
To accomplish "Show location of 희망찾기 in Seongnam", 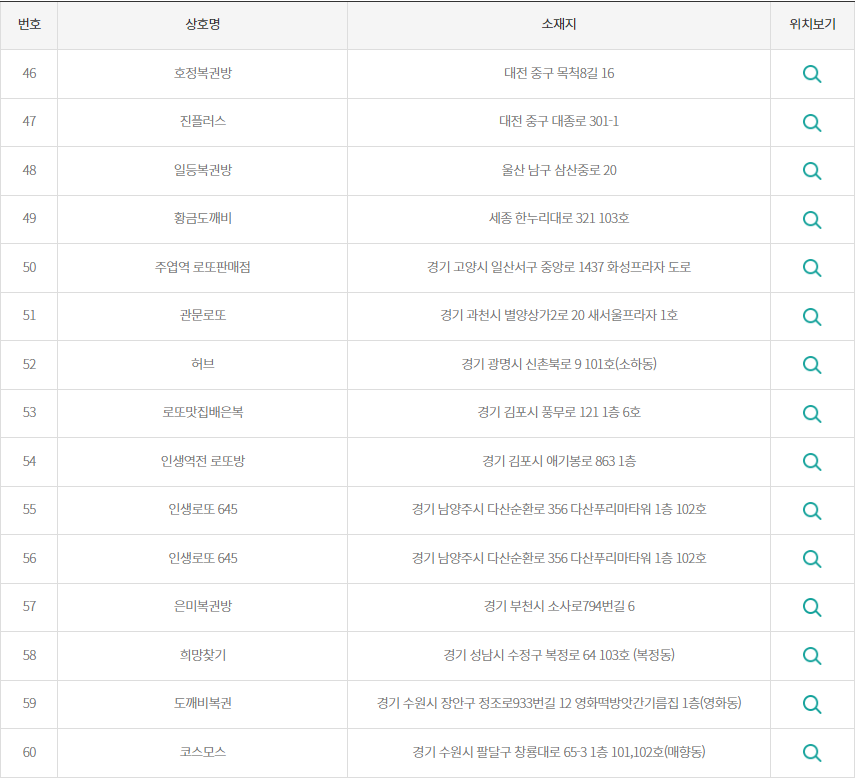I will pyautogui.click(x=812, y=656).
